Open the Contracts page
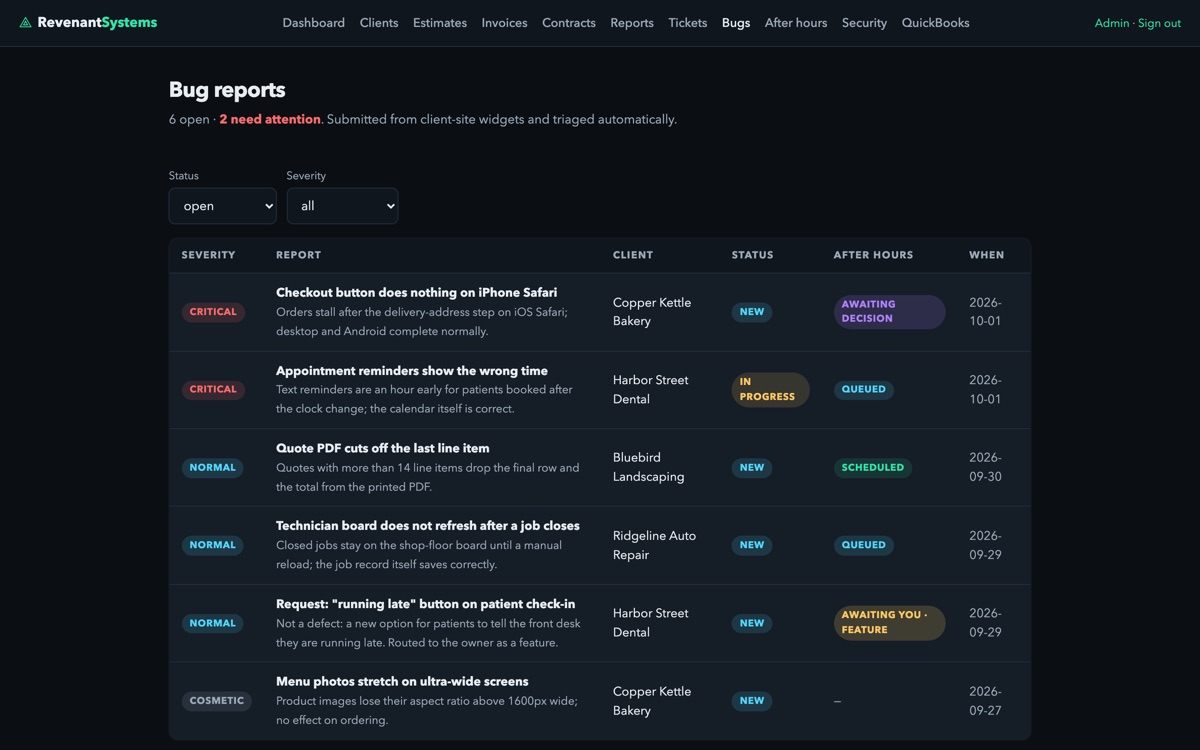This screenshot has height=750, width=1200. click(x=569, y=23)
